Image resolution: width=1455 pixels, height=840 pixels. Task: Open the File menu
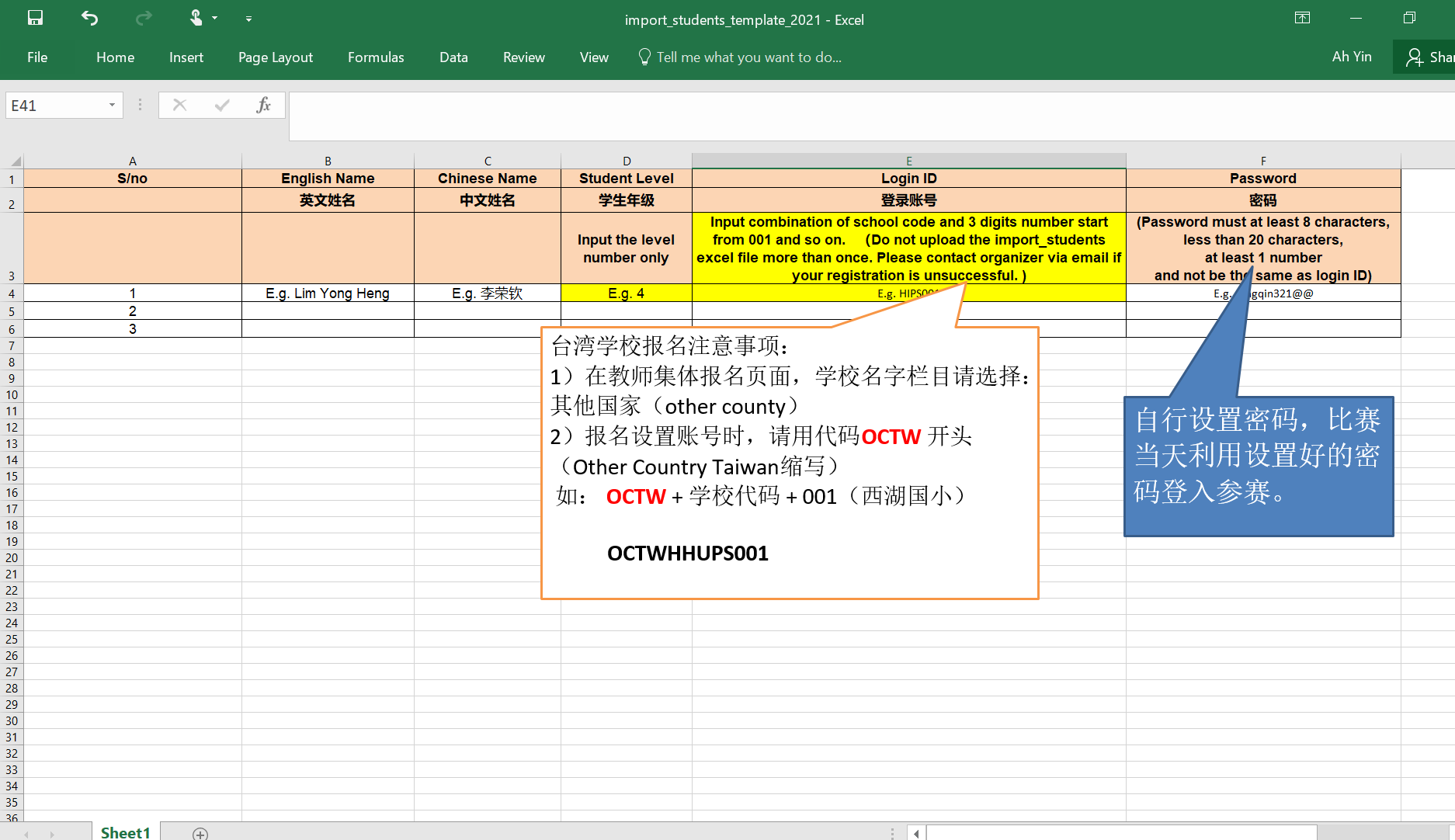tap(37, 57)
